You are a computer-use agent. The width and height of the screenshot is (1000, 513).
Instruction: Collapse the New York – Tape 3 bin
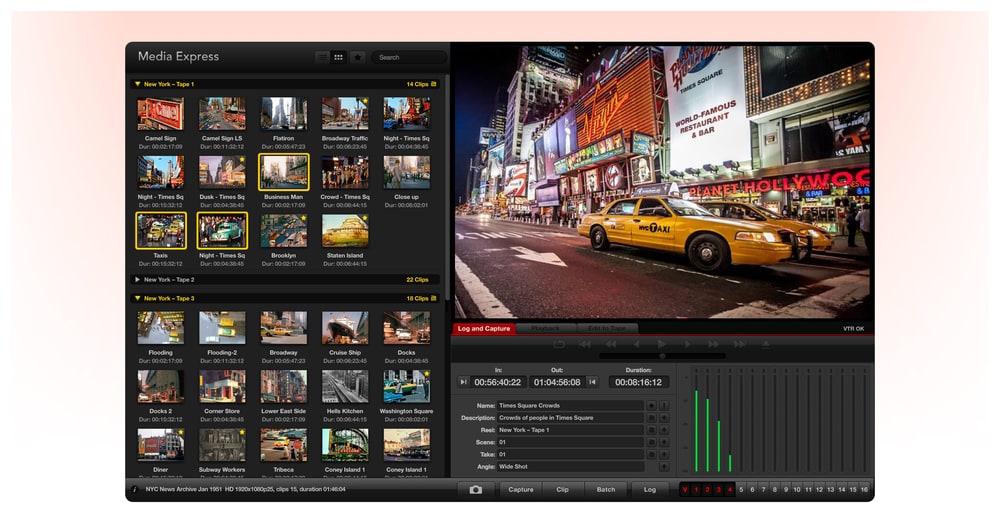point(137,298)
